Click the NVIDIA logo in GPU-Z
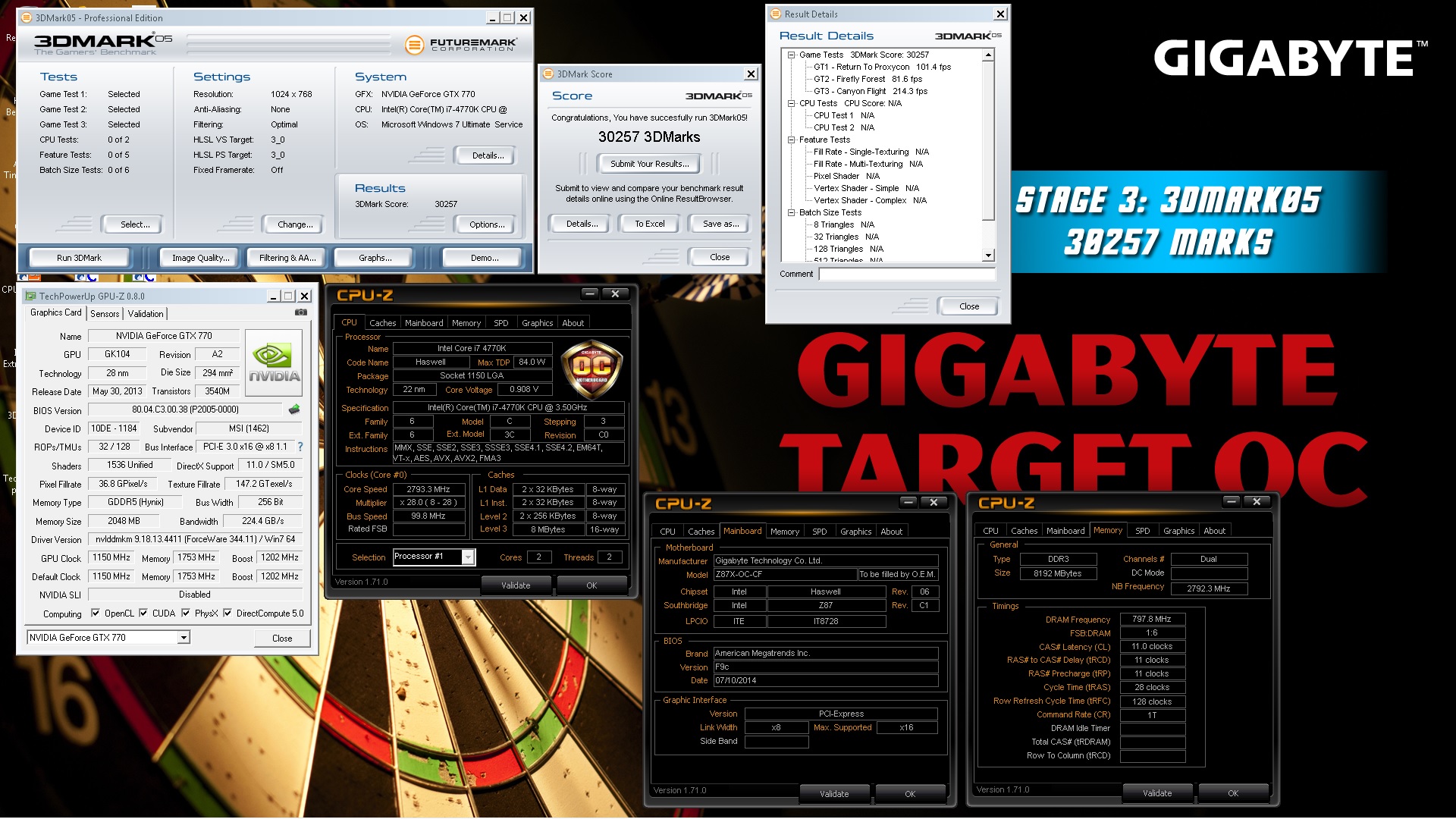Image resolution: width=1456 pixels, height=819 pixels. point(275,362)
